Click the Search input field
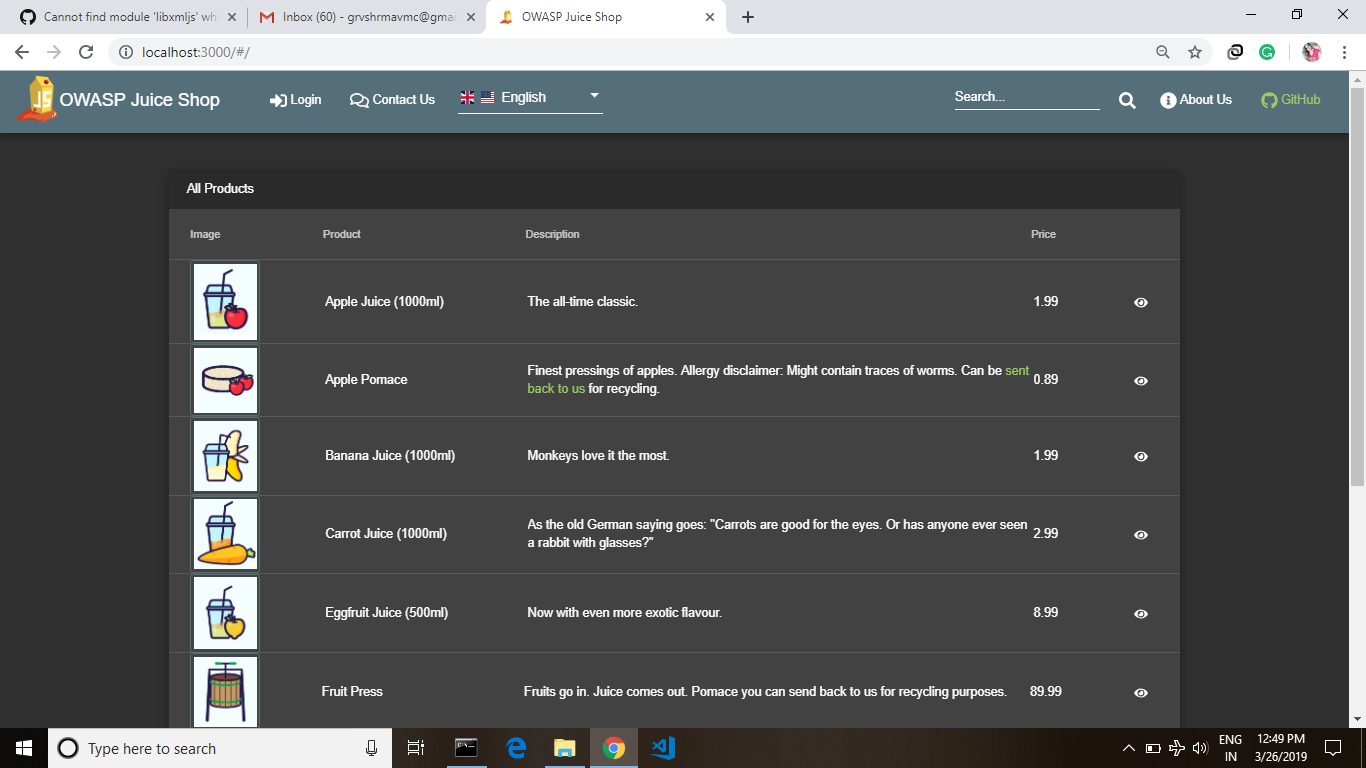Screen dimensions: 1366x768 click(x=1027, y=97)
